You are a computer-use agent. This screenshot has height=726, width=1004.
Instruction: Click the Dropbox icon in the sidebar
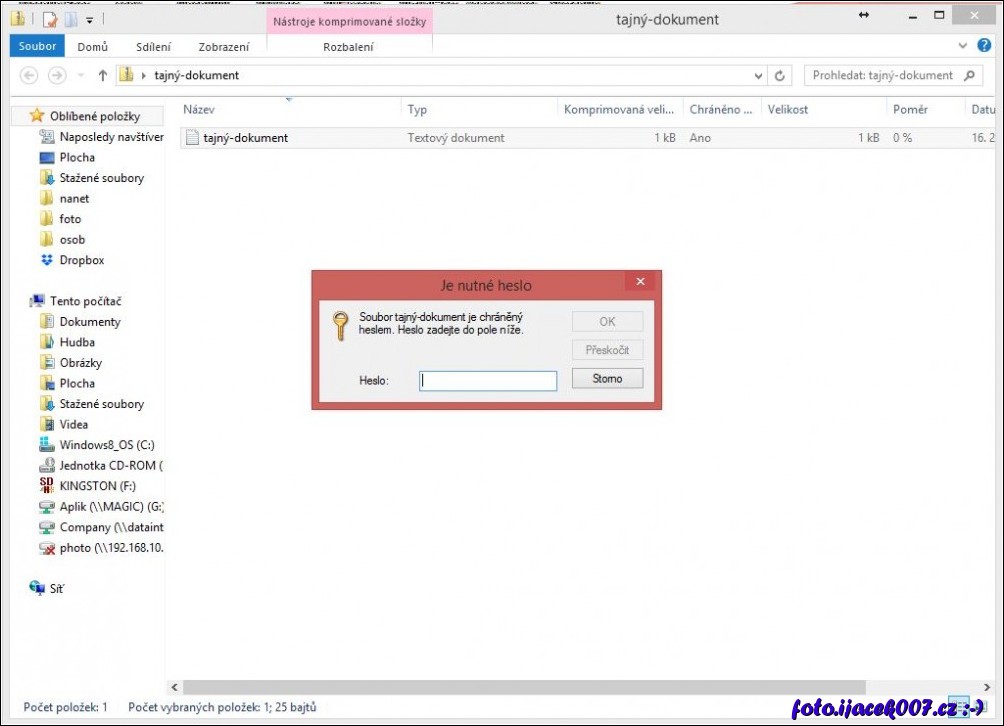46,260
